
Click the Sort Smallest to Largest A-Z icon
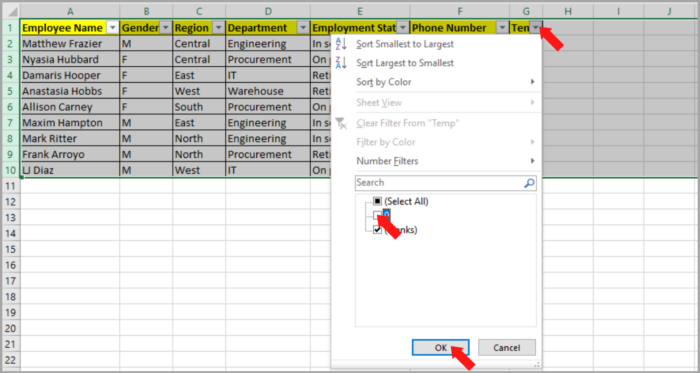341,44
